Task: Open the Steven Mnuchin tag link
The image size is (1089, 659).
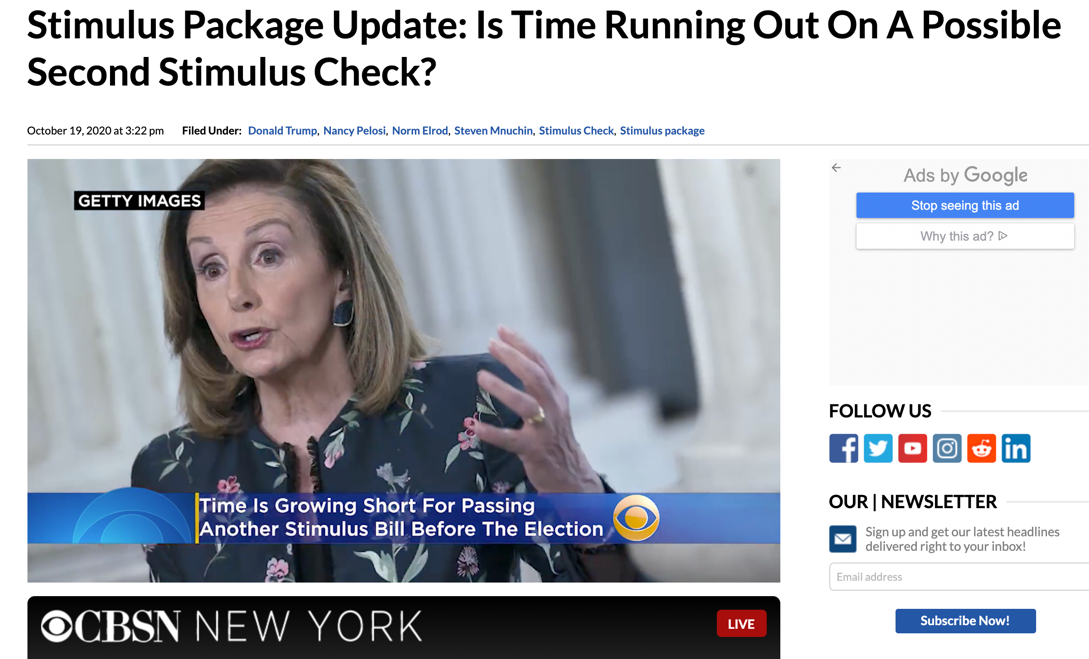Action: pos(493,131)
